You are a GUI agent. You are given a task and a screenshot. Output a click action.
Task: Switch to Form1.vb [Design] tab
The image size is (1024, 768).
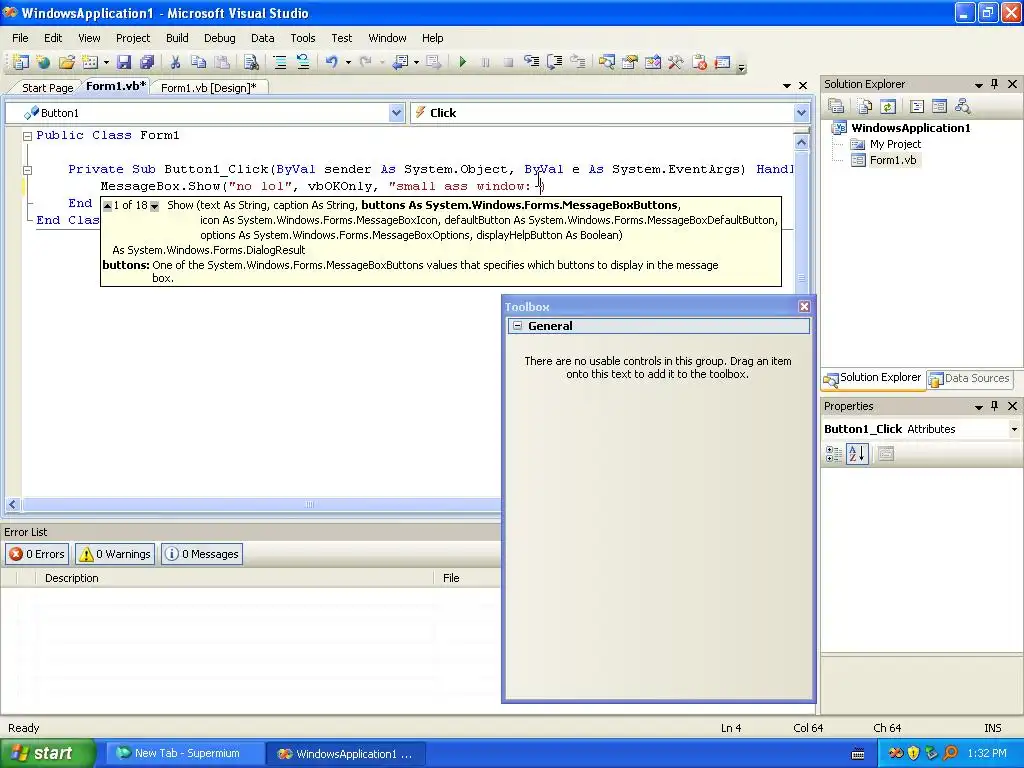coord(208,88)
